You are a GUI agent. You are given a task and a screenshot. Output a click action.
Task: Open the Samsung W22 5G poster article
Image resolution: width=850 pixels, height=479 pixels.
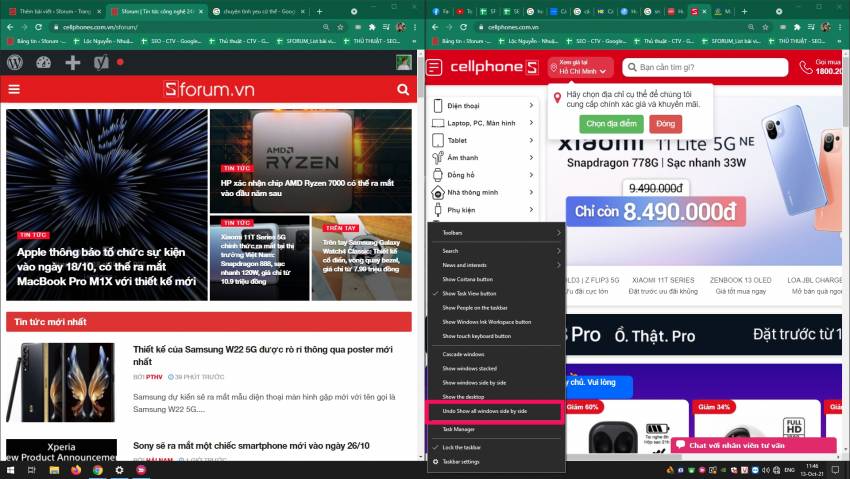[262, 355]
